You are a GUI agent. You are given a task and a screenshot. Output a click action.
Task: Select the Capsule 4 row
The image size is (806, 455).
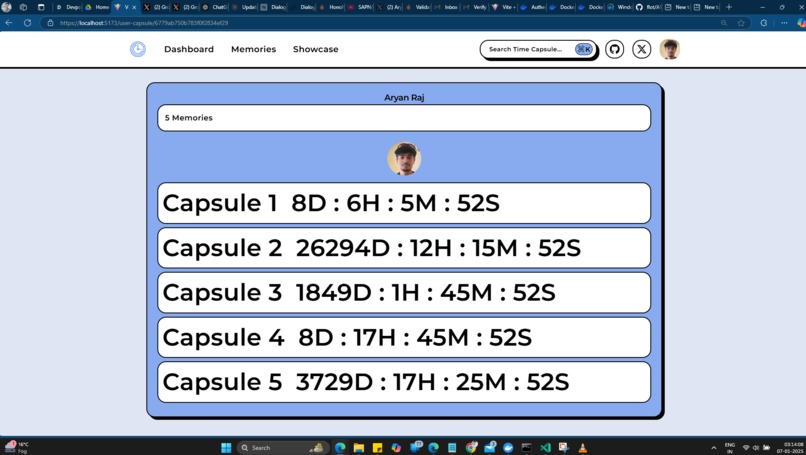coord(404,337)
